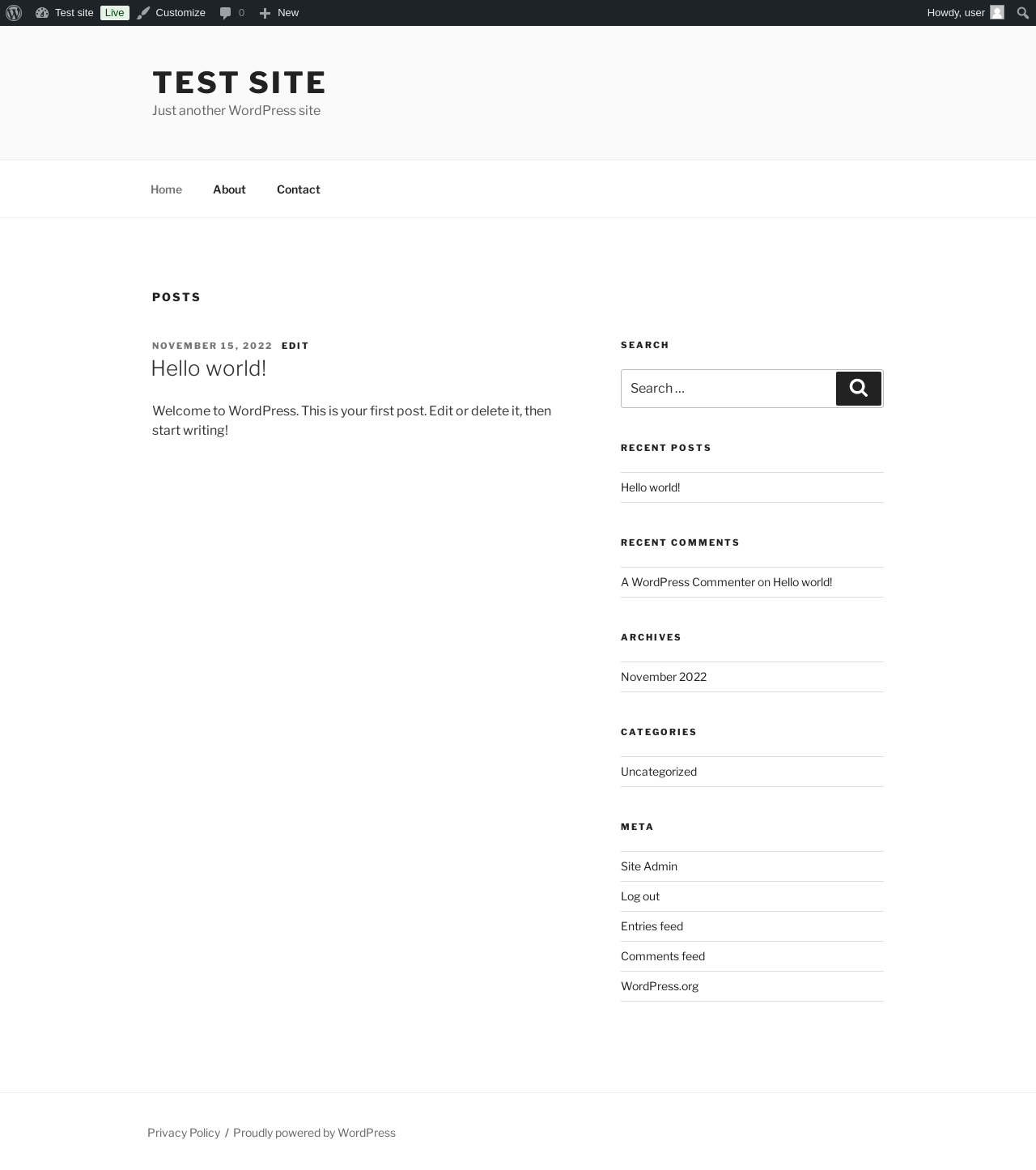Open the Test site dashboard icon
The height and width of the screenshot is (1170, 1036).
click(x=42, y=13)
